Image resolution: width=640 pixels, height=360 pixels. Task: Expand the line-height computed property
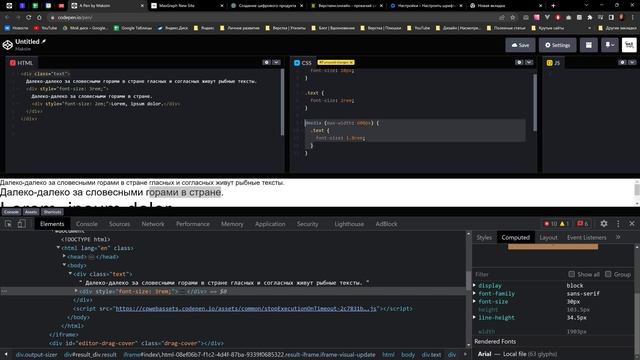pyautogui.click(x=475, y=317)
